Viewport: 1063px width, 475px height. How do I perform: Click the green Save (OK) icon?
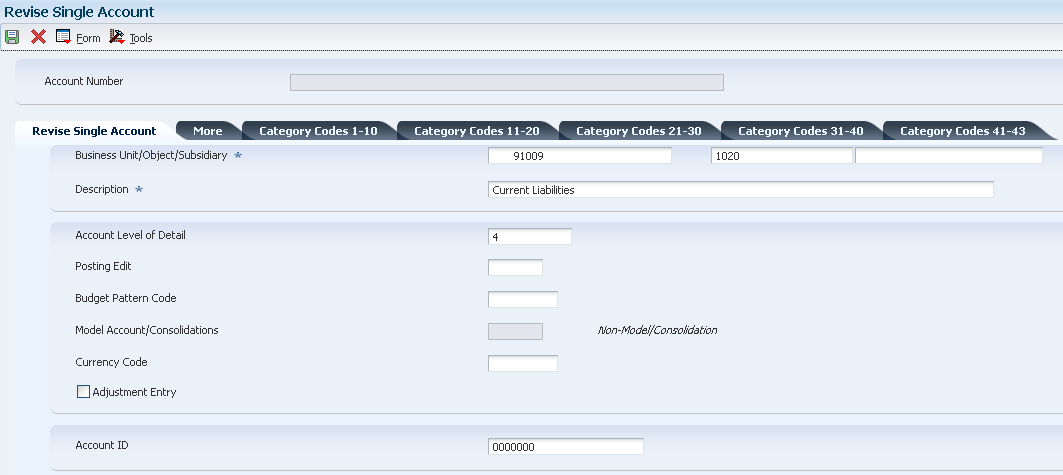click(x=12, y=37)
